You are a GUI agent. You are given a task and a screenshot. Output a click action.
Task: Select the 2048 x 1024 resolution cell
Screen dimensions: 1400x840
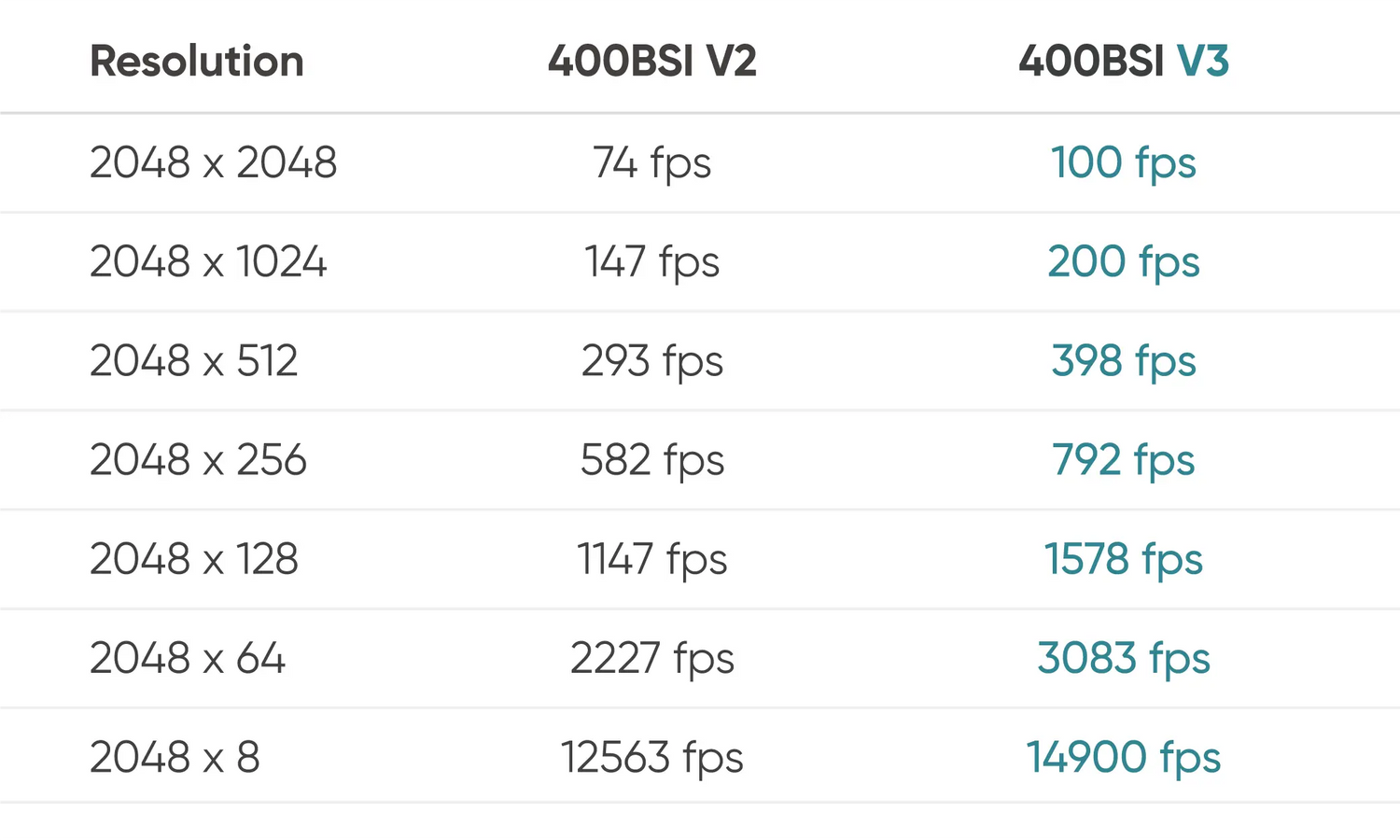(x=208, y=261)
